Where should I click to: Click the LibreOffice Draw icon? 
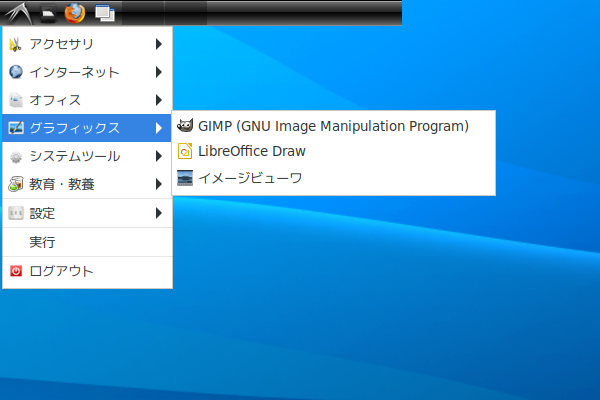pos(185,151)
